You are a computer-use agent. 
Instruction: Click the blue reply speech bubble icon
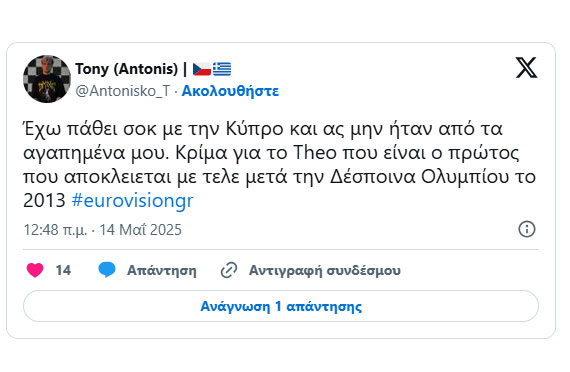[107, 270]
